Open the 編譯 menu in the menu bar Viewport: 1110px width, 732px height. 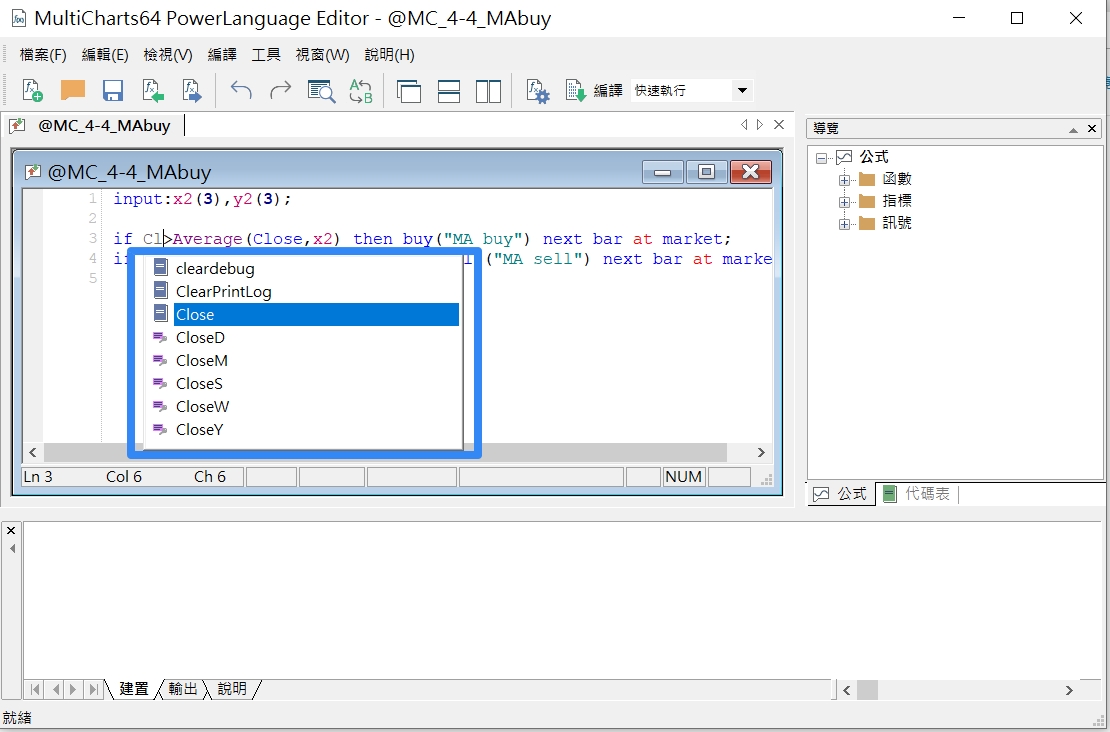(222, 55)
